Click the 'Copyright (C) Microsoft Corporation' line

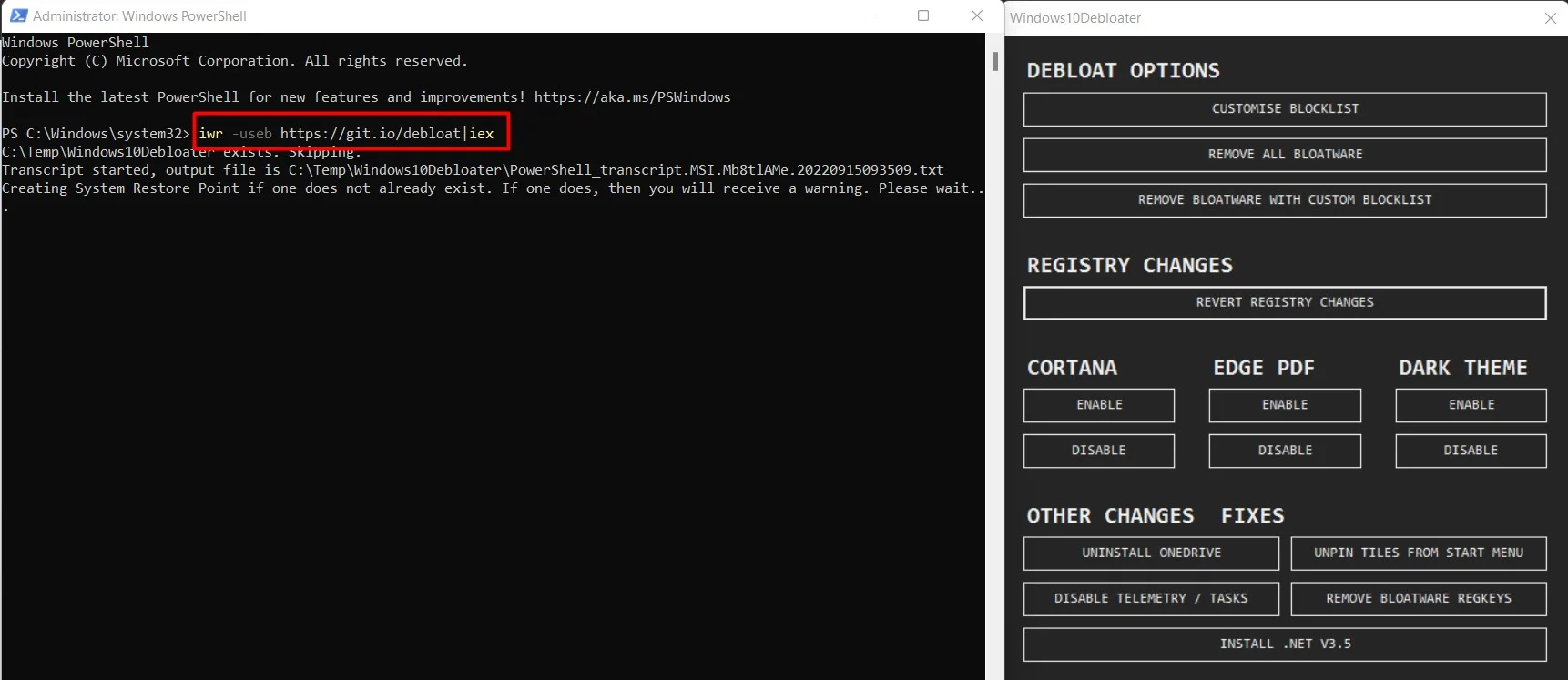pyautogui.click(x=235, y=61)
